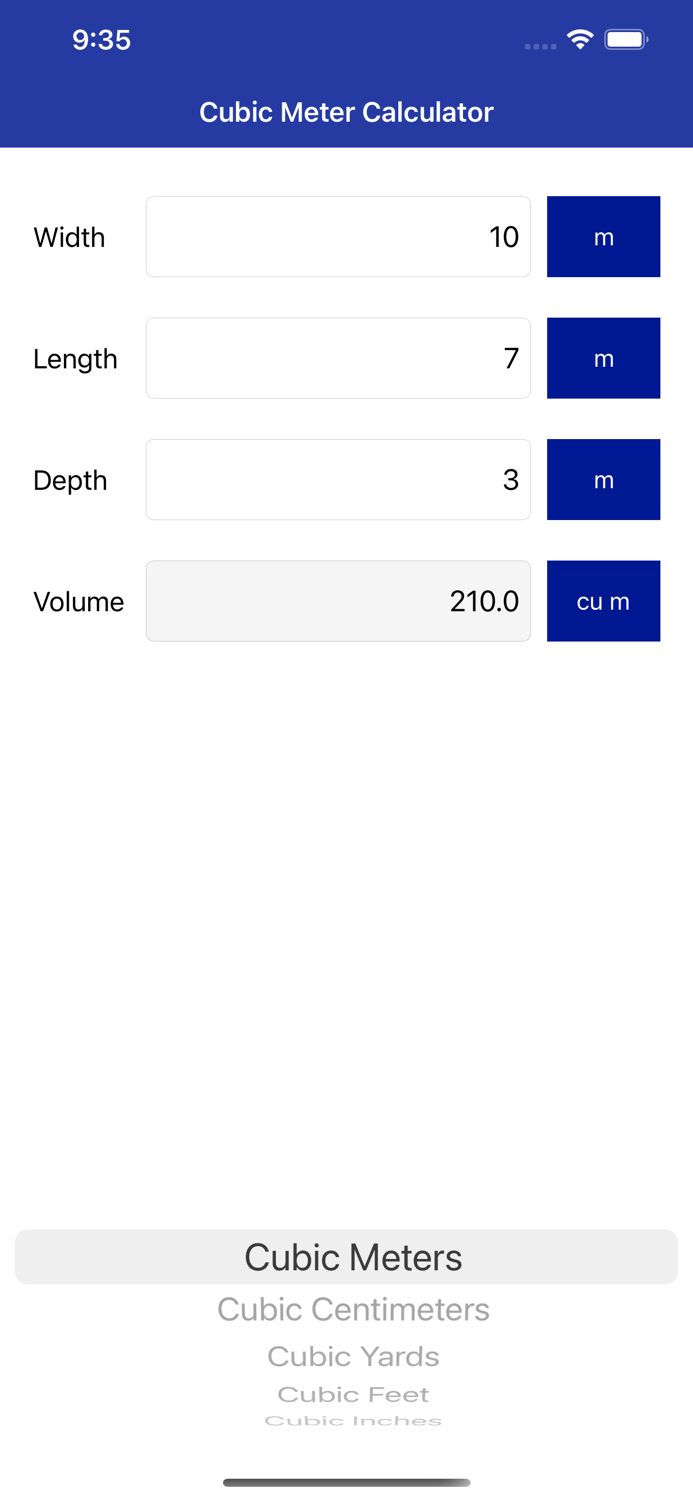Click the Cubic Meter Calculator title
Screen dimensions: 693x1500
[346, 112]
